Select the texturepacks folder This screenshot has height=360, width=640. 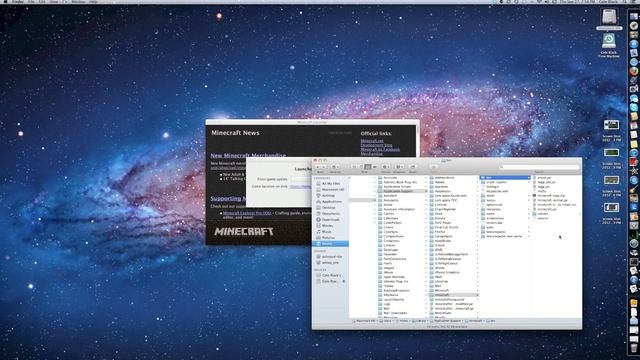pyautogui.click(x=505, y=232)
